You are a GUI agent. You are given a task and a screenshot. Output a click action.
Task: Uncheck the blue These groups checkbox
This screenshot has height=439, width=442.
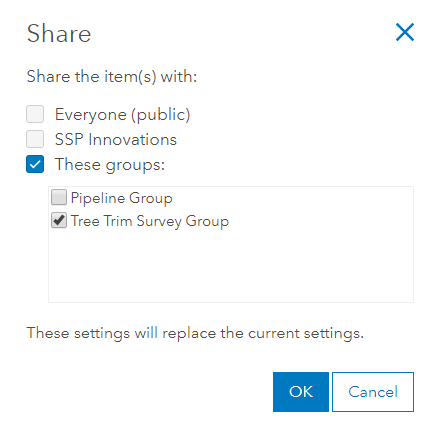pyautogui.click(x=35, y=164)
